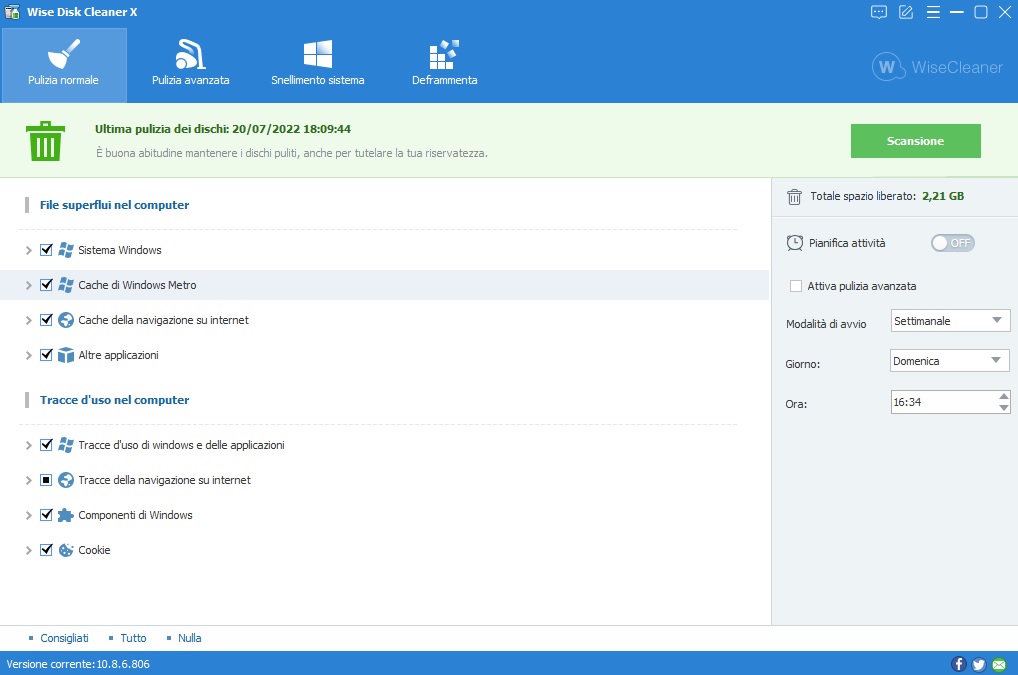
Task: Expand the Sistema Windows row
Action: 29,251
